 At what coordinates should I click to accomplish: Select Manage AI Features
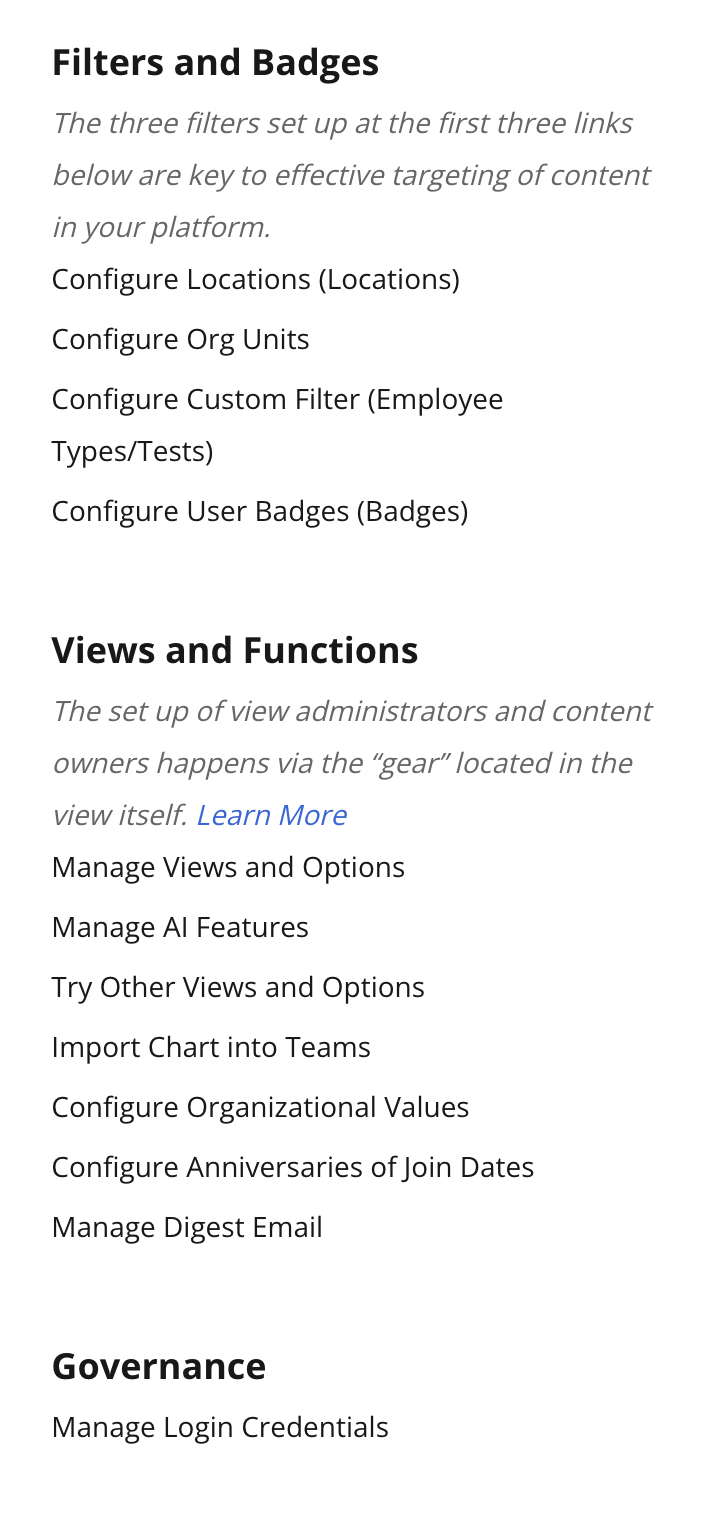[x=180, y=928]
